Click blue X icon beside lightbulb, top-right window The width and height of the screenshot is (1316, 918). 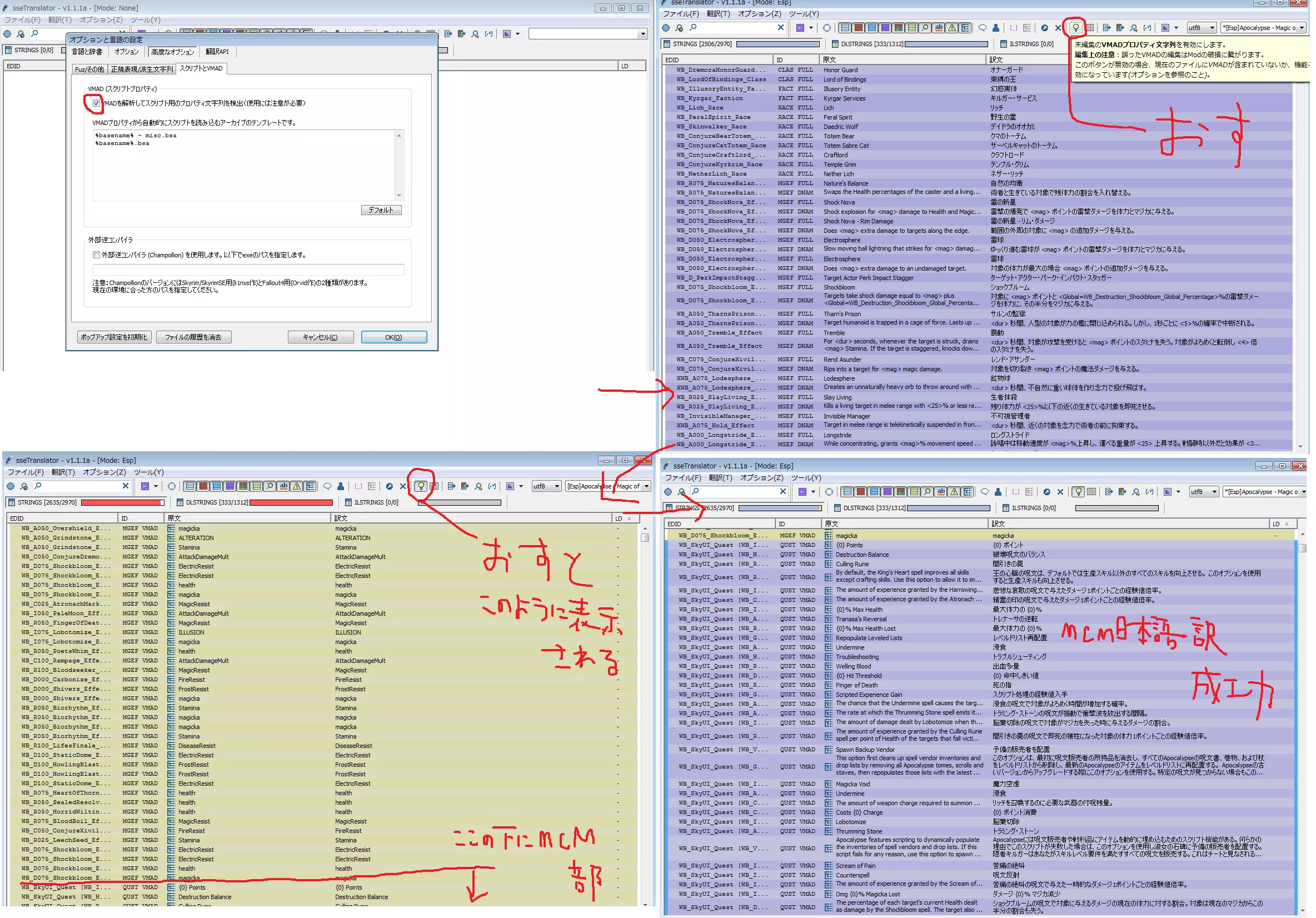[1058, 28]
